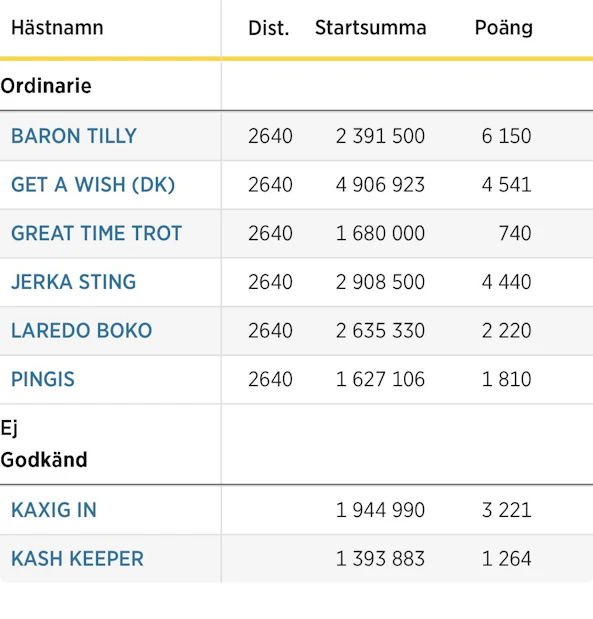Select the Ordinarie section heading
The image size is (593, 619).
[46, 86]
